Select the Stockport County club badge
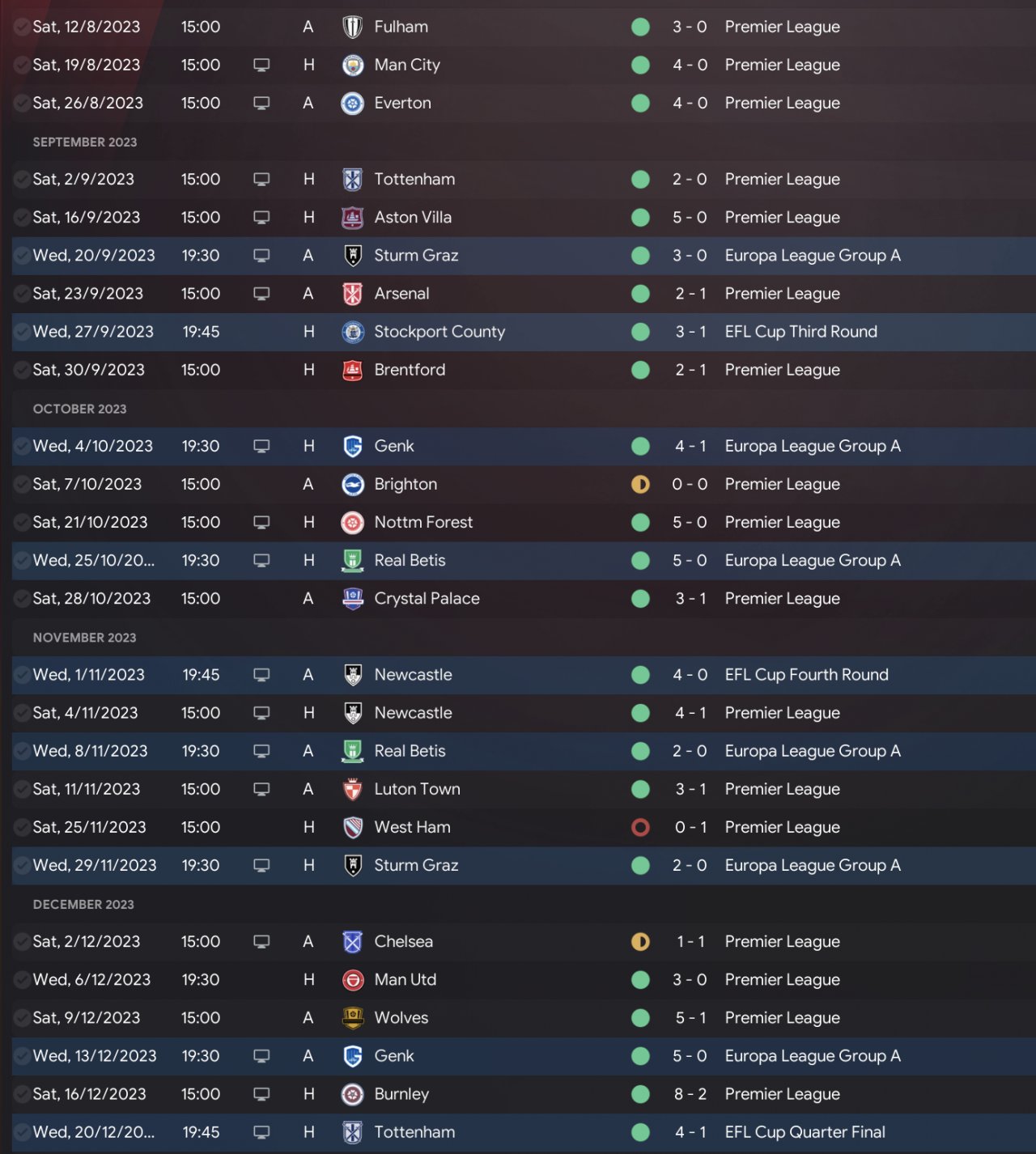This screenshot has height=1154, width=1036. [x=353, y=332]
